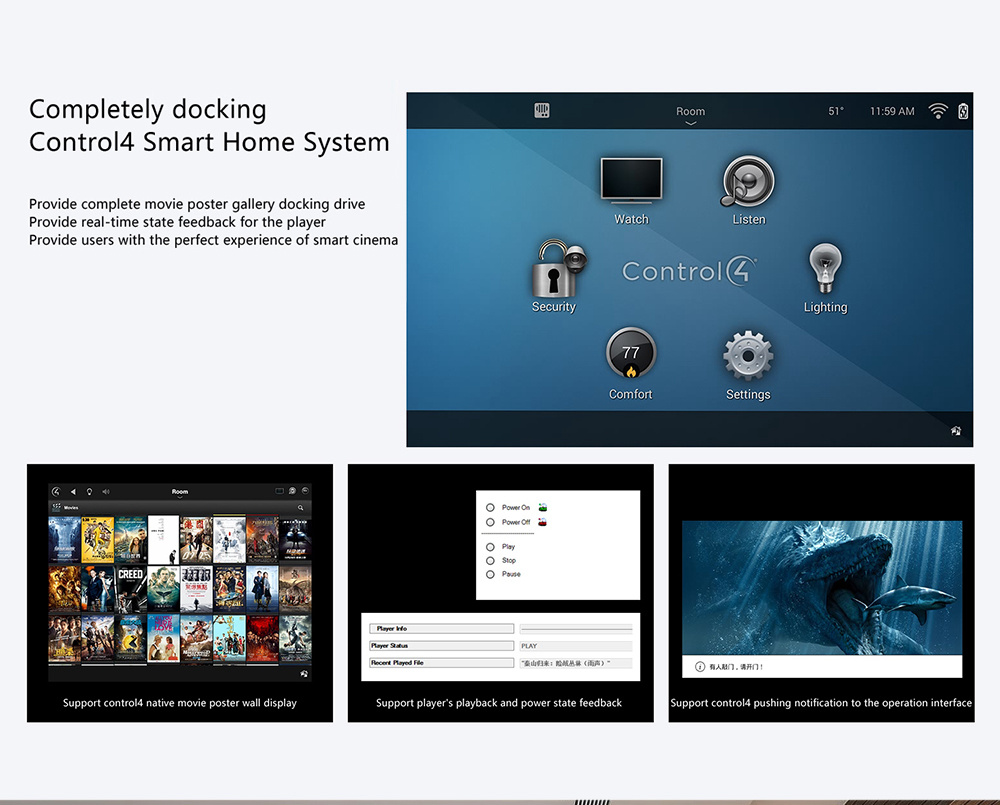Open the Listen speaker icon
The image size is (1000, 805).
(x=748, y=182)
